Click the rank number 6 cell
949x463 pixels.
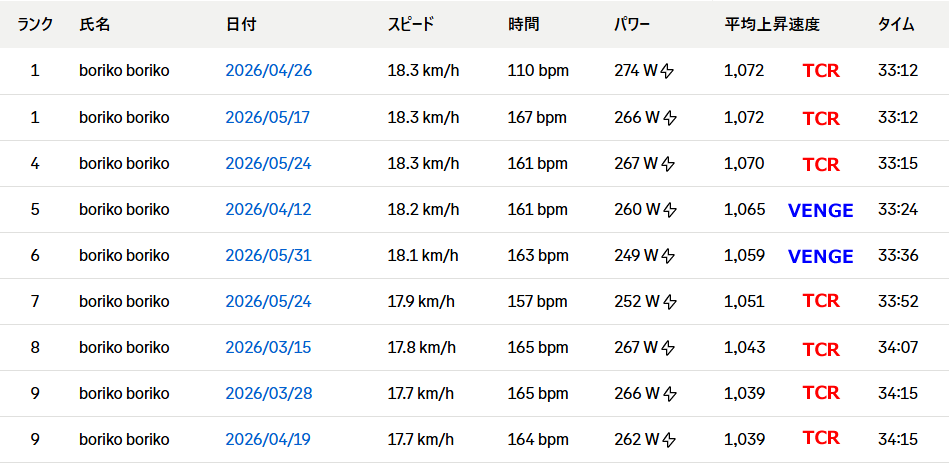click(35, 255)
